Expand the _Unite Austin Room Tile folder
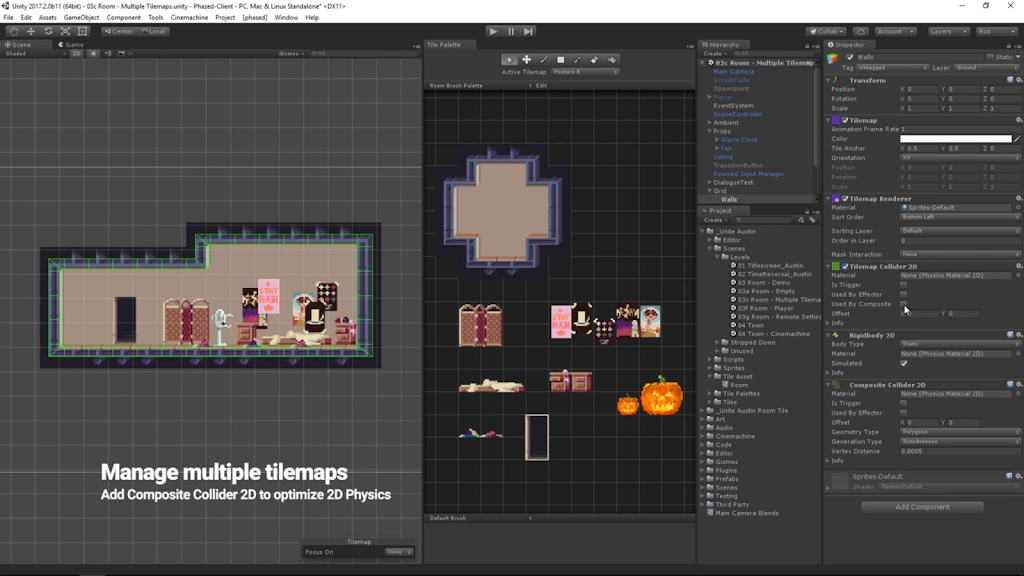Screen dimensions: 1024x576 pos(704,411)
